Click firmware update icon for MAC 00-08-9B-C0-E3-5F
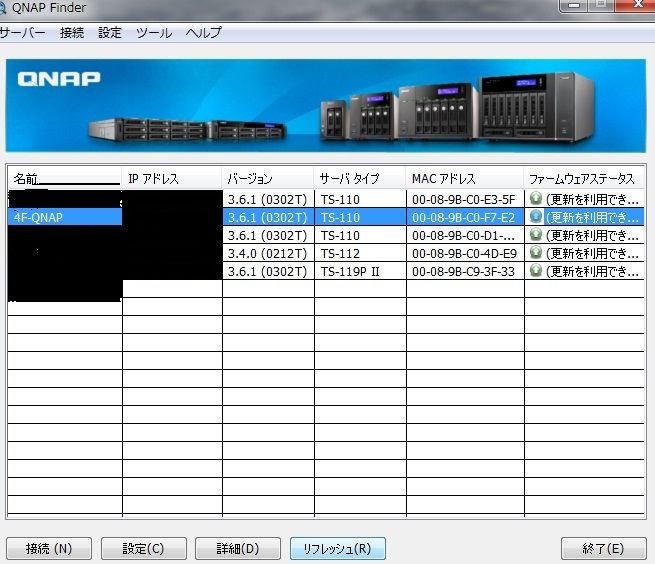The height and width of the screenshot is (564, 655). (536, 198)
